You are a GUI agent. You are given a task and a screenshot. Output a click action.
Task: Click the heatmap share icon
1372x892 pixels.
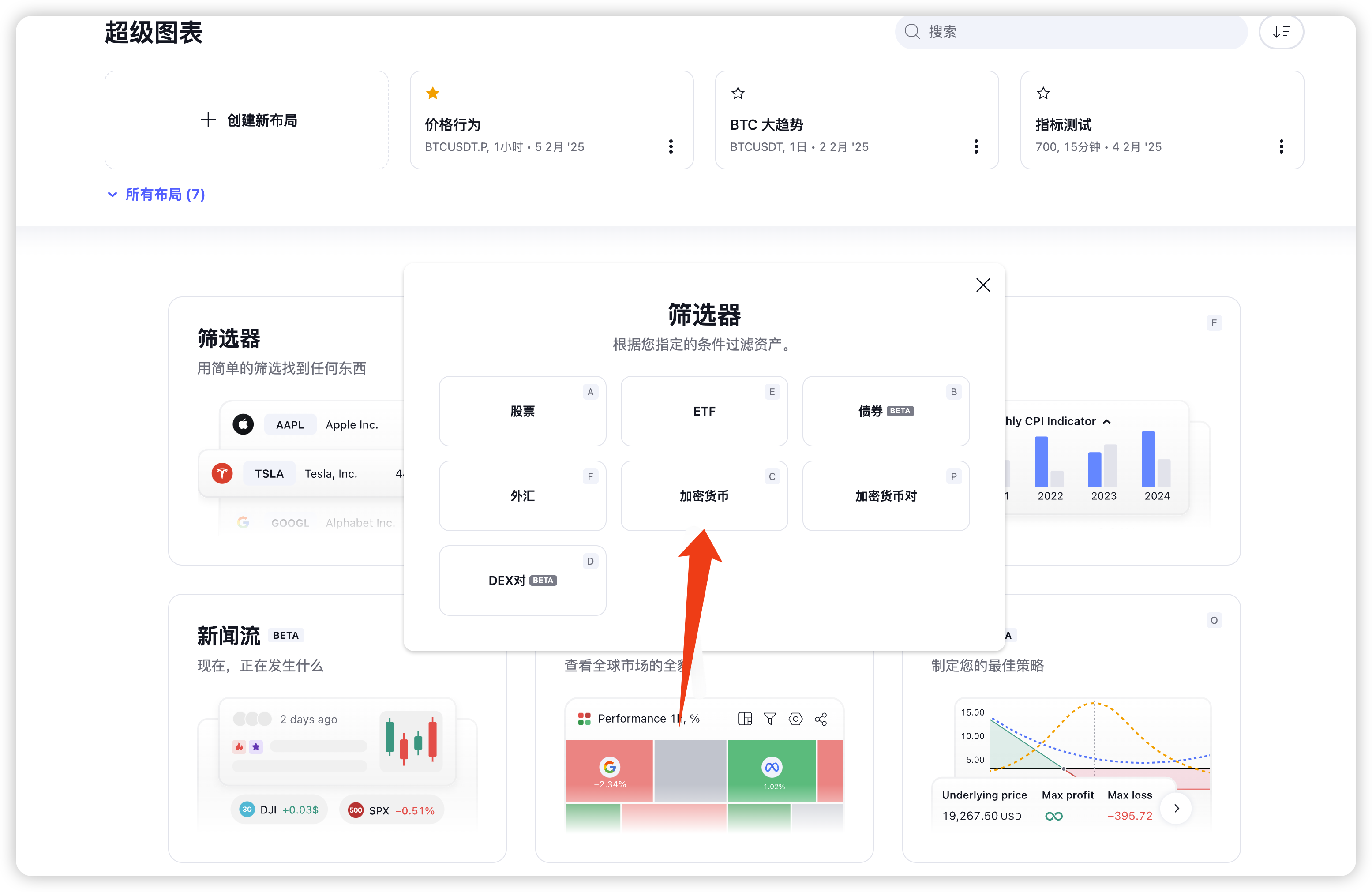[x=820, y=719]
